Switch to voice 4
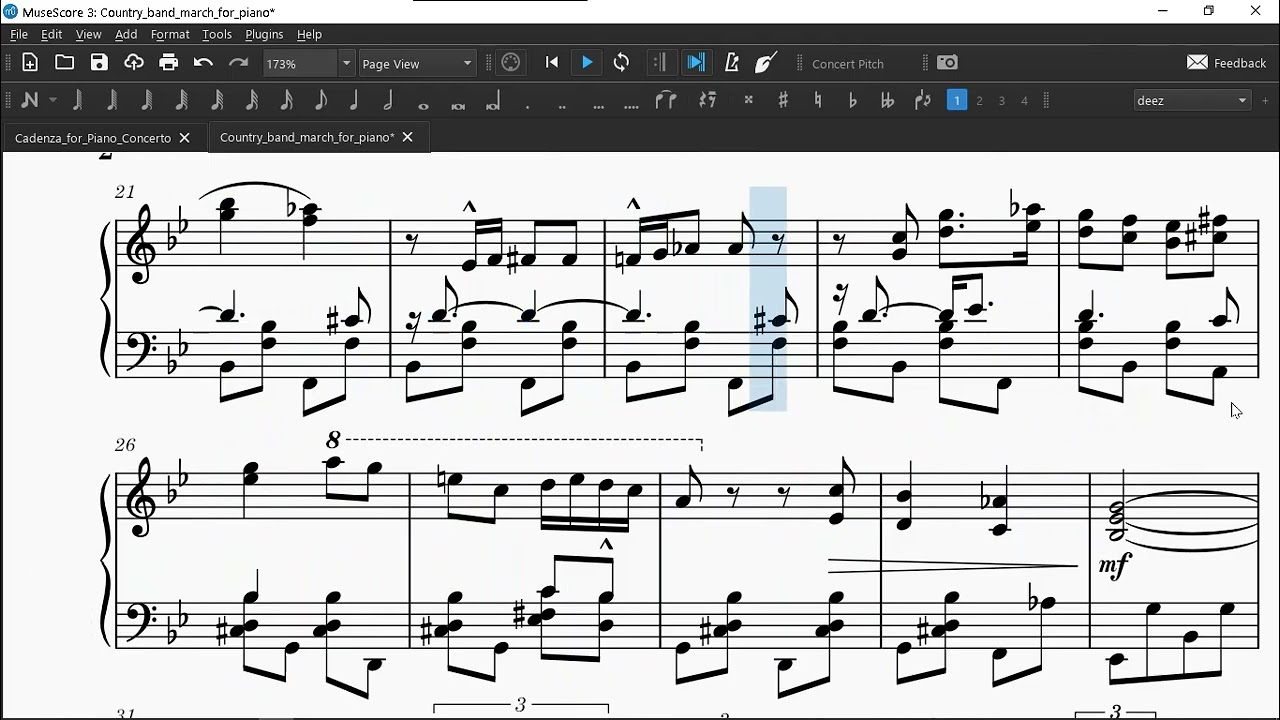This screenshot has height=720, width=1280. point(1024,100)
